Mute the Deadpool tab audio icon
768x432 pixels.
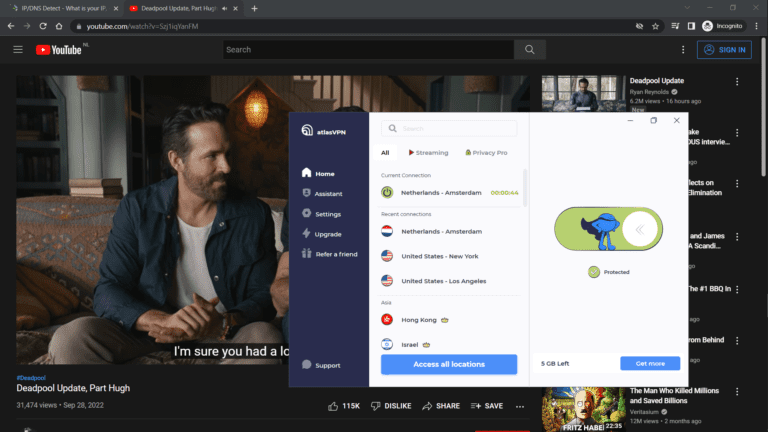tap(224, 8)
